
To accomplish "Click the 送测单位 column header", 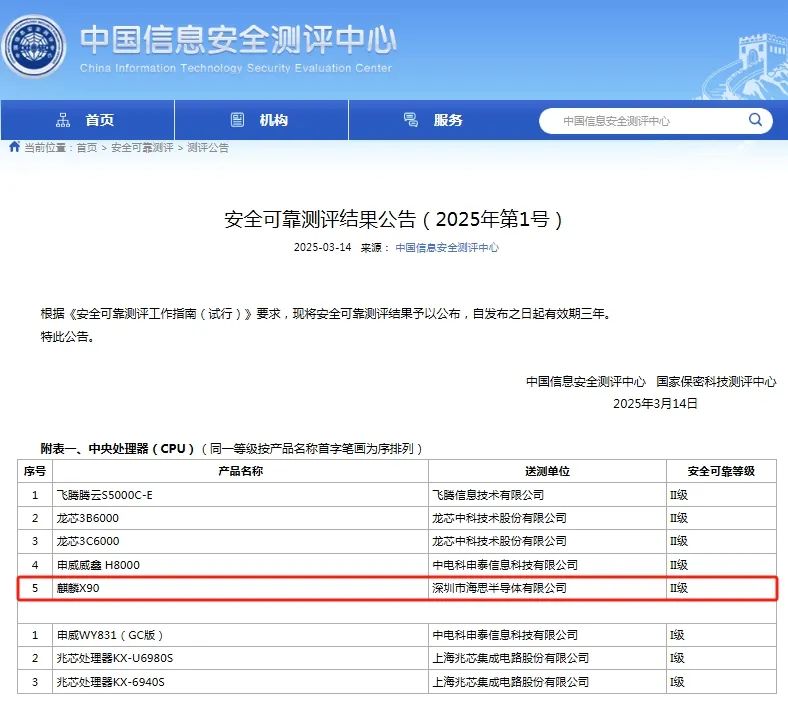I will [547, 471].
